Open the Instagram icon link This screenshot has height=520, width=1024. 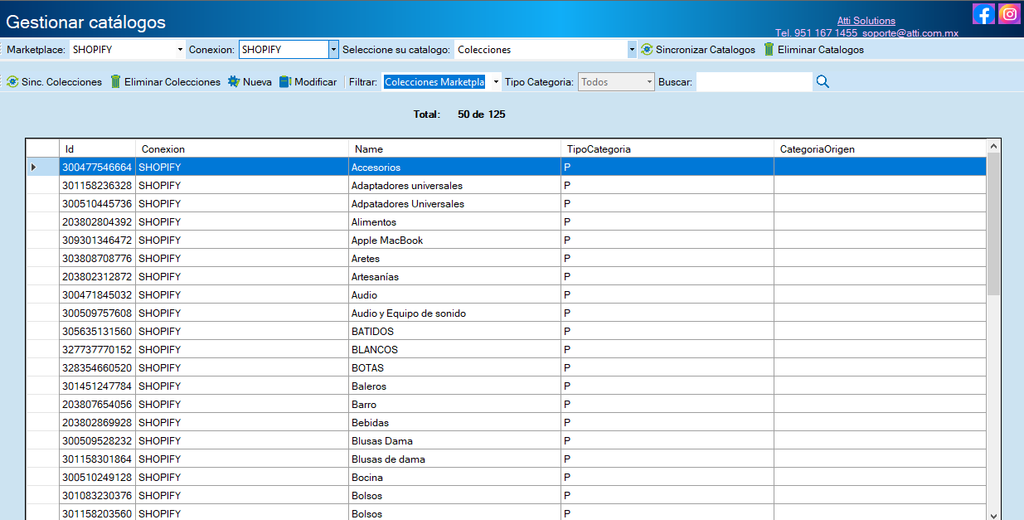(x=1009, y=14)
